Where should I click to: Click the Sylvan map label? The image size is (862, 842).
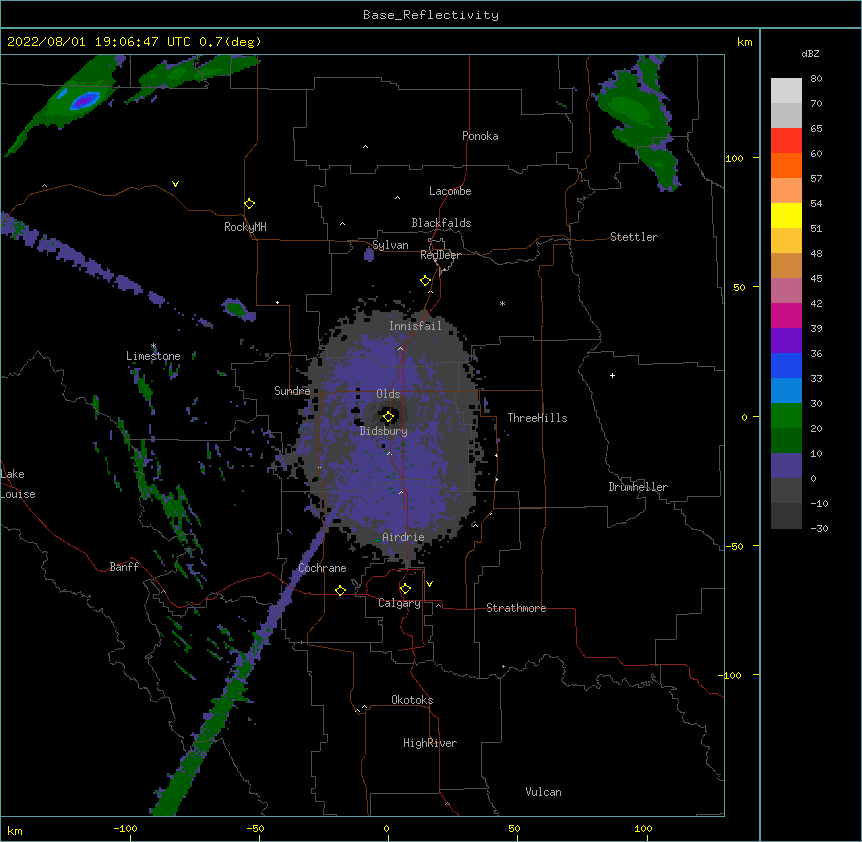390,245
